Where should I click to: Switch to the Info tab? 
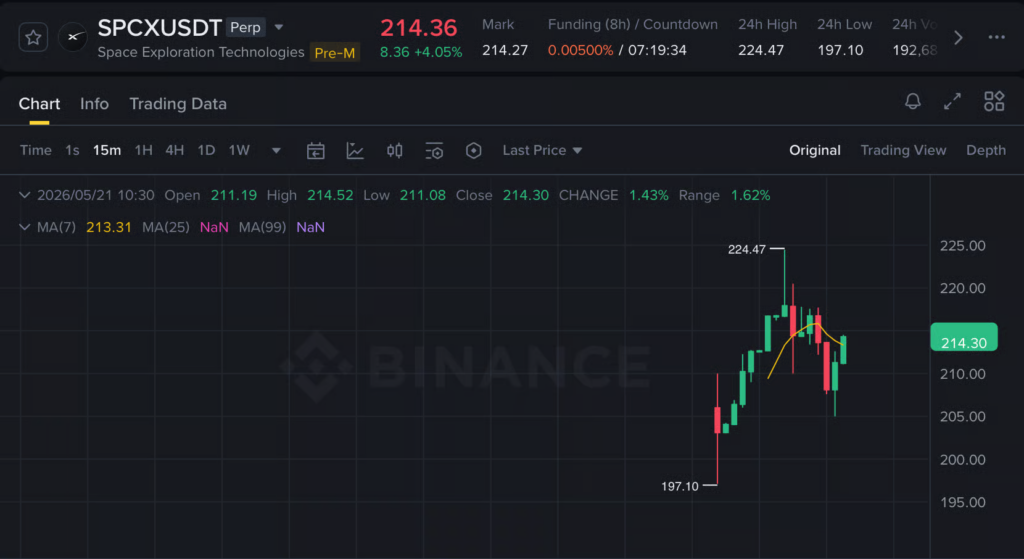(94, 104)
